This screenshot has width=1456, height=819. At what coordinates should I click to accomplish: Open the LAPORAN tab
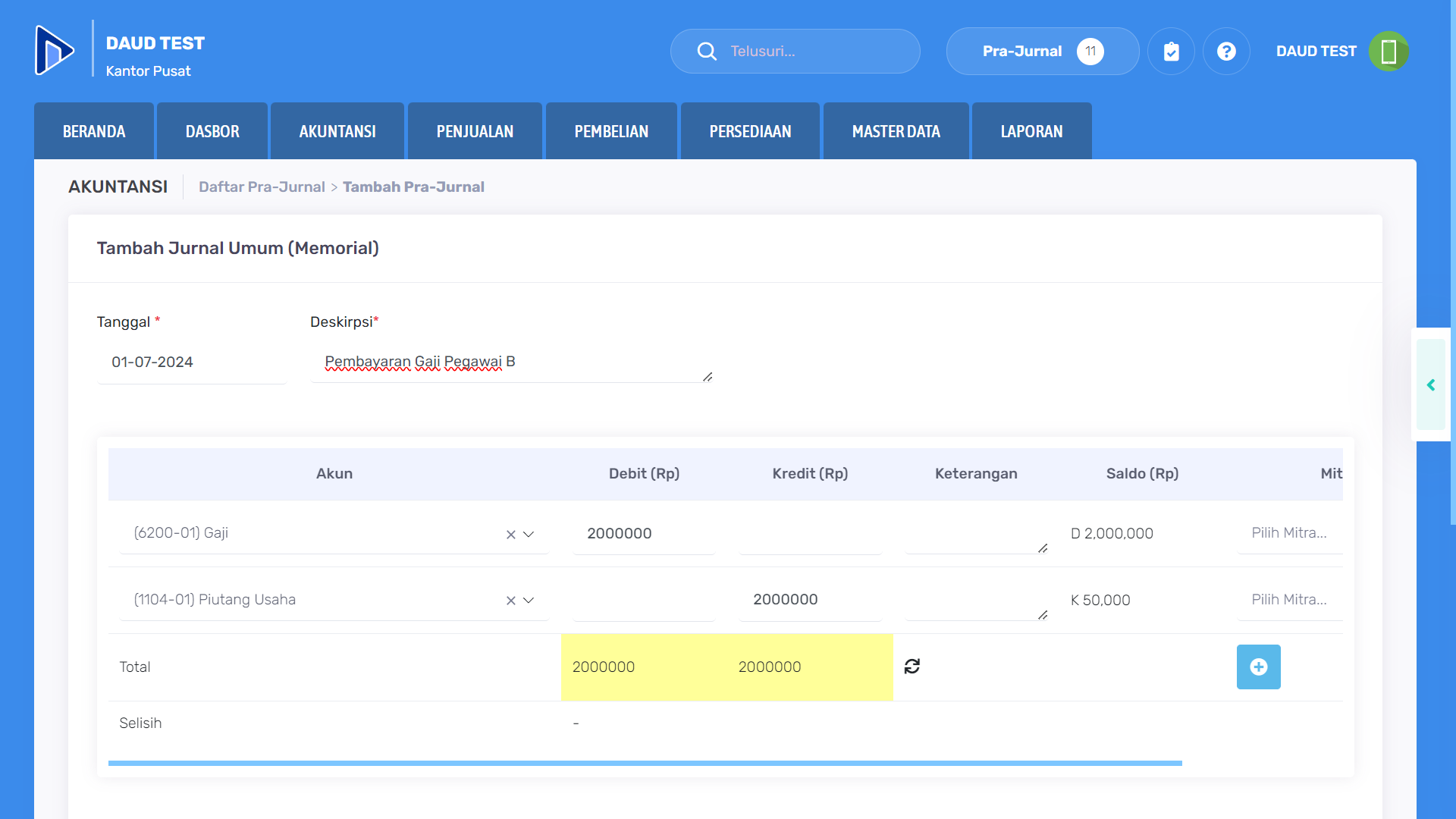1031,131
